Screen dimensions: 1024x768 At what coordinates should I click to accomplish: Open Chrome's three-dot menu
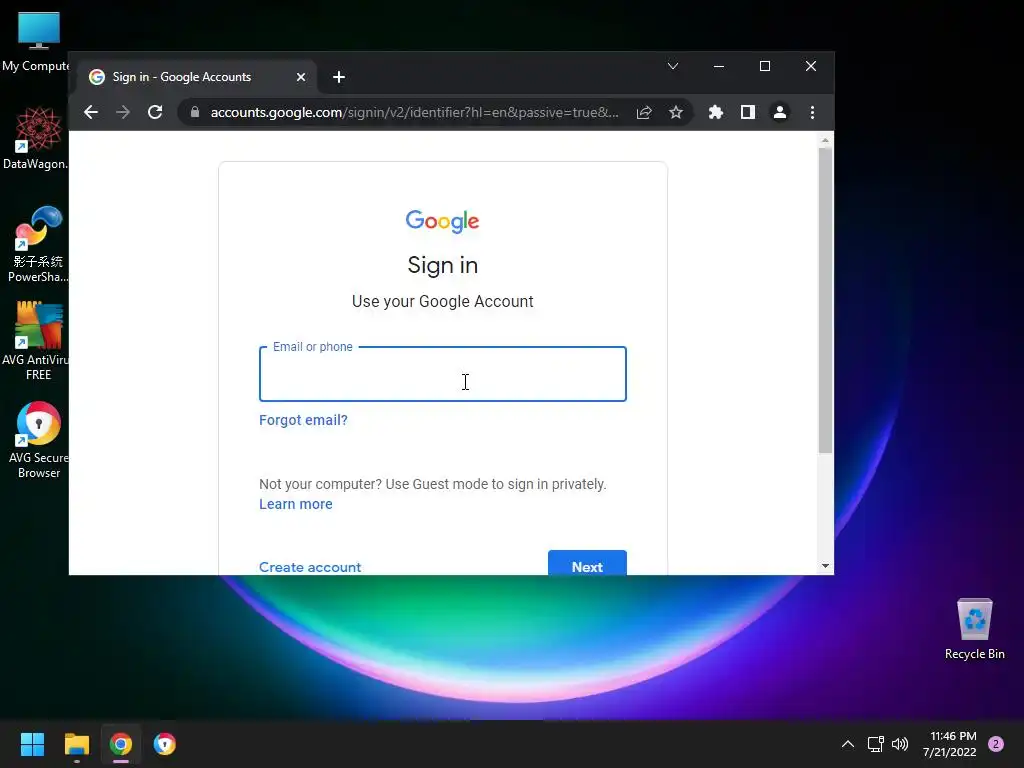click(x=812, y=112)
